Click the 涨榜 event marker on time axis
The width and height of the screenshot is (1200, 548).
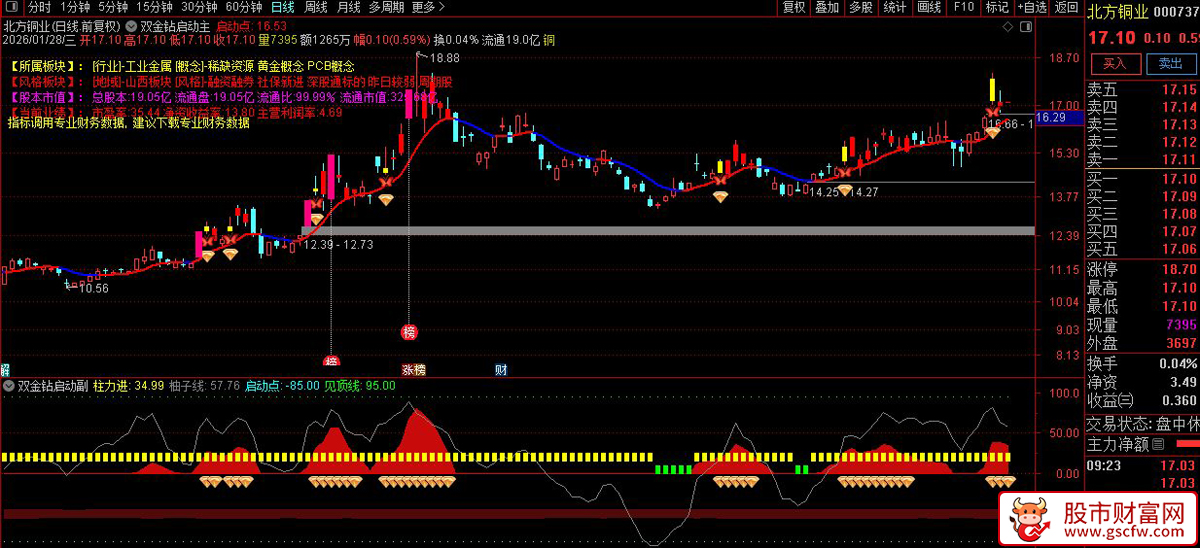point(414,369)
